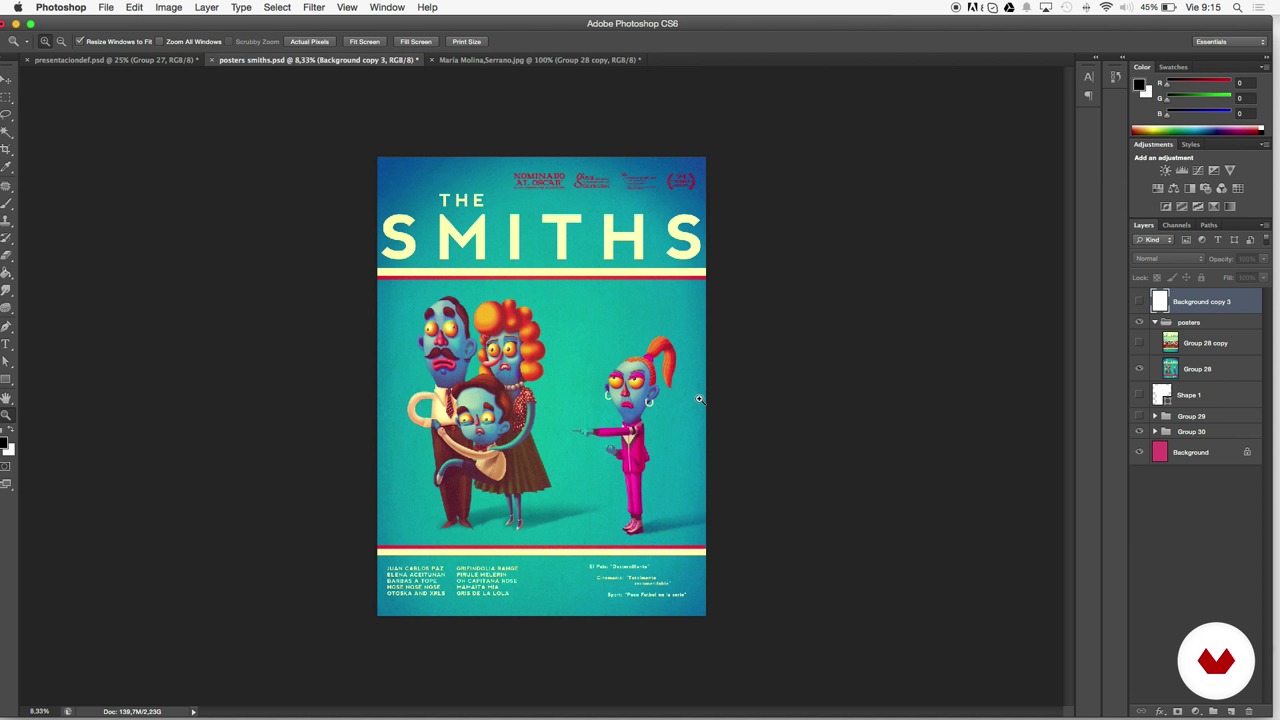Click the Color panel foreground swatch

point(1139,85)
